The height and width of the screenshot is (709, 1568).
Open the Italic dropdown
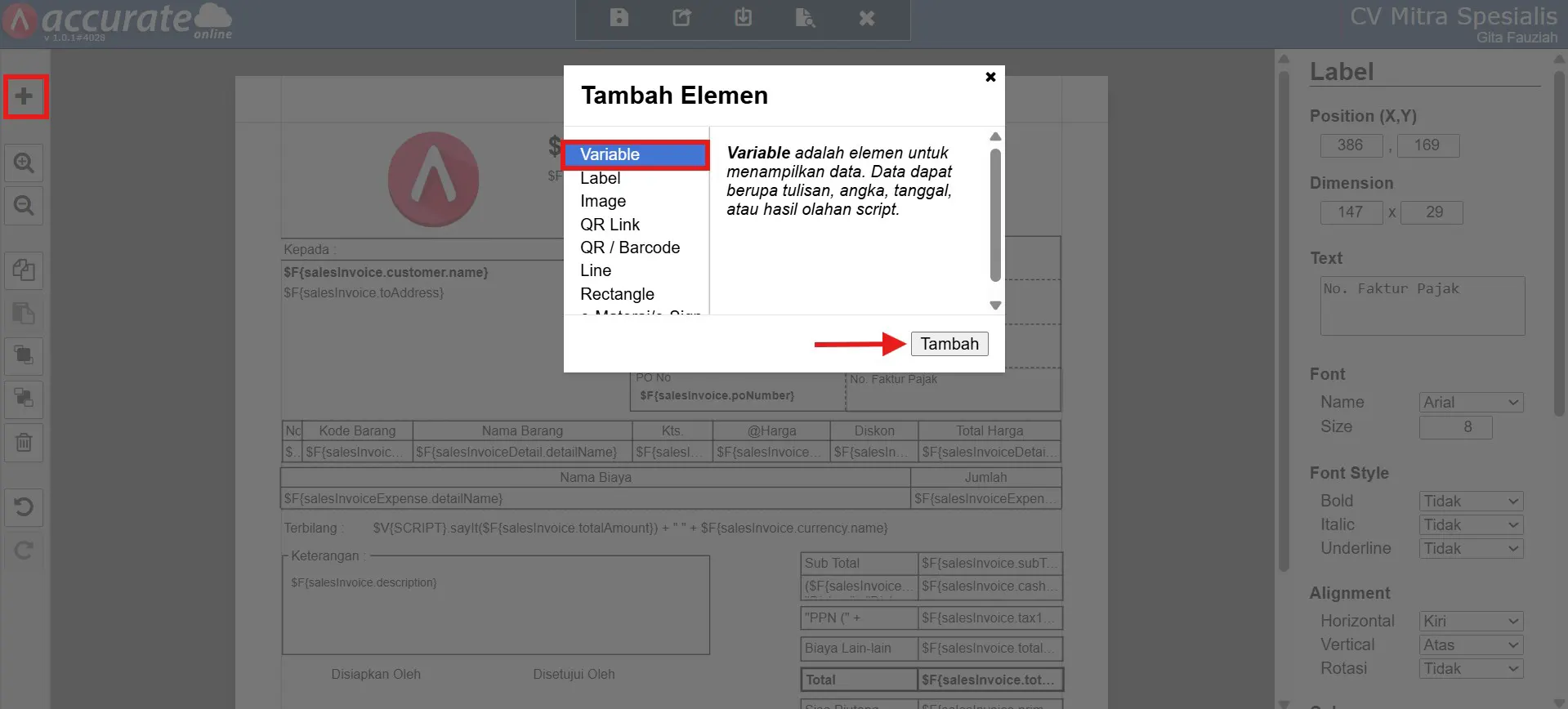tap(1472, 525)
